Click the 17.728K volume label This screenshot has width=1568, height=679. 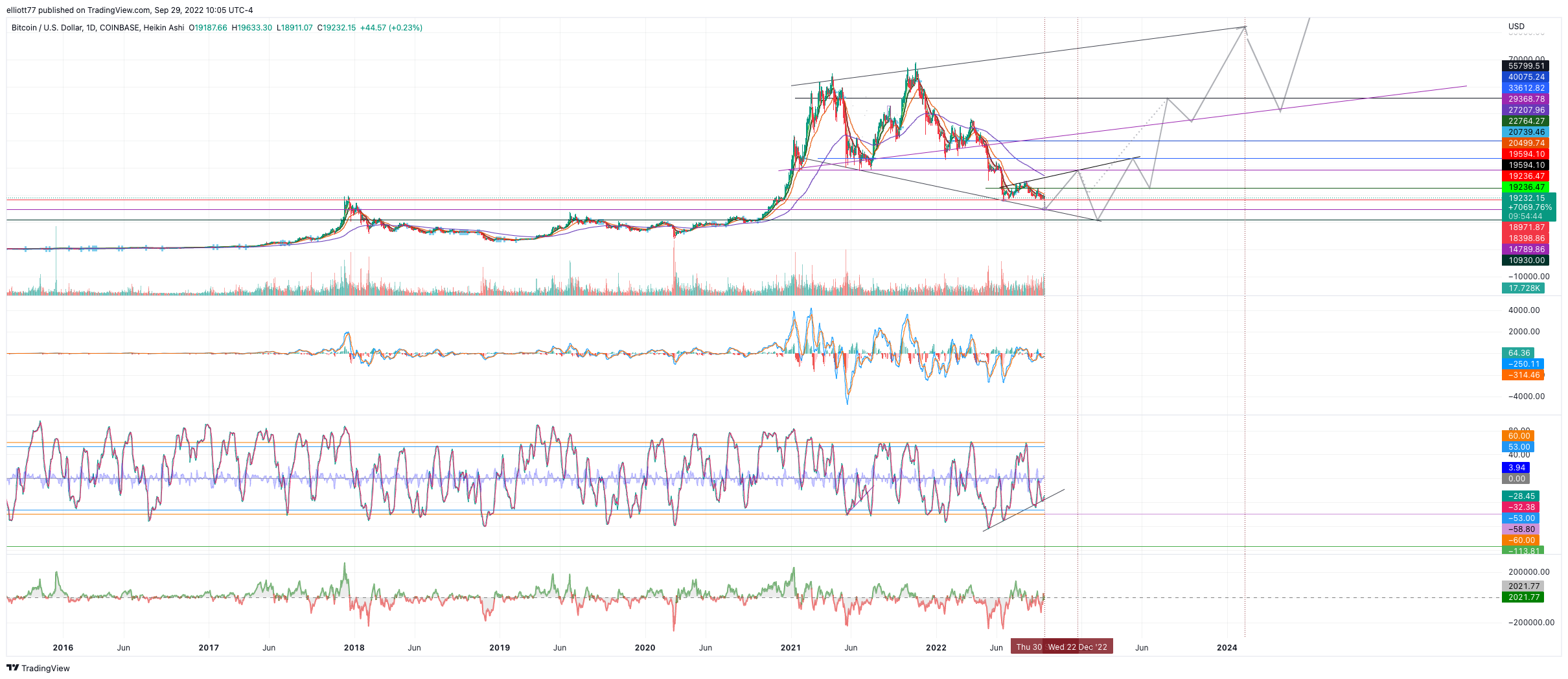coord(1523,288)
